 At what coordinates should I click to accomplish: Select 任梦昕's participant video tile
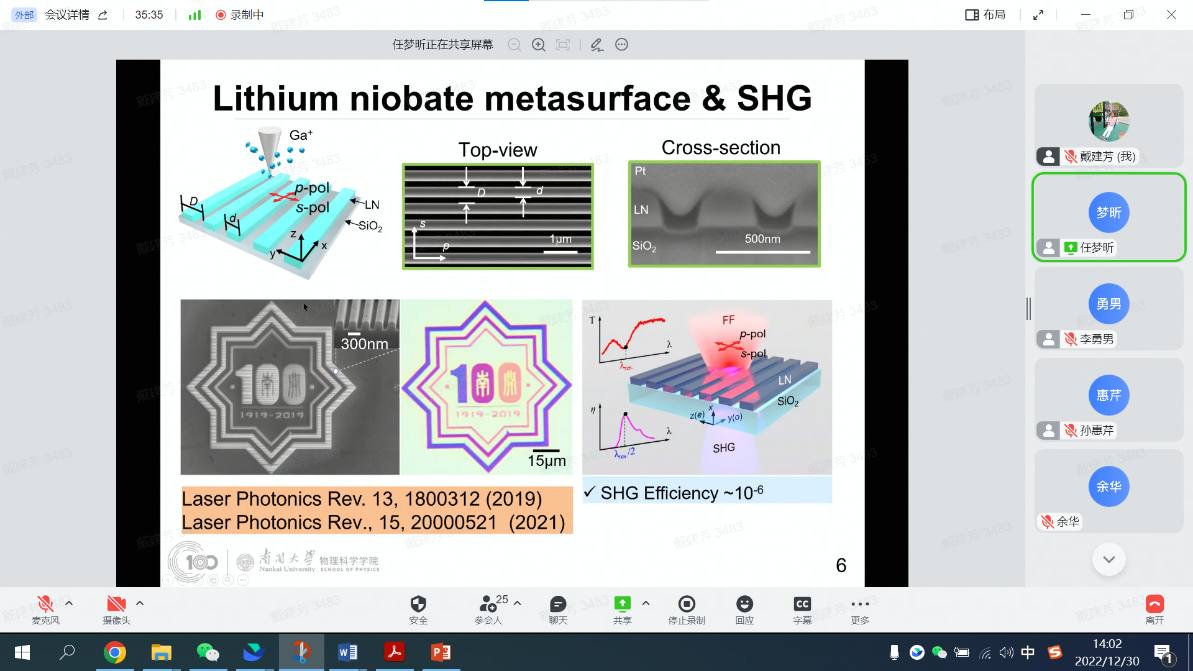(1108, 218)
